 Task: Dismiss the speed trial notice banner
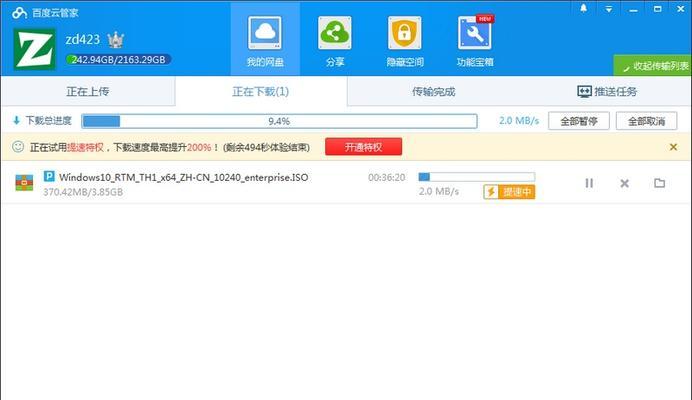tap(673, 147)
